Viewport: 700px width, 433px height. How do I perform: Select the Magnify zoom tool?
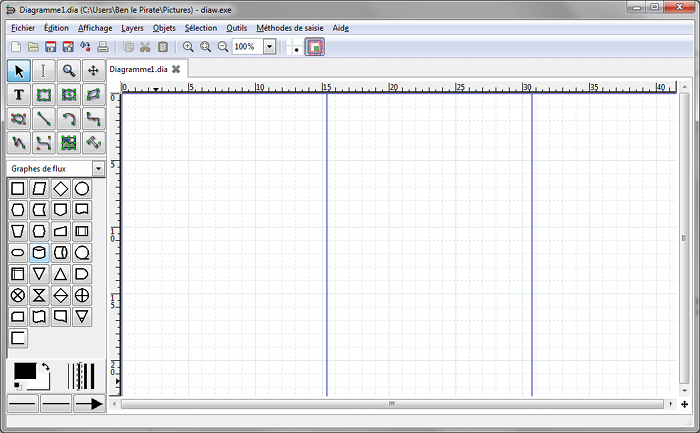point(68,71)
